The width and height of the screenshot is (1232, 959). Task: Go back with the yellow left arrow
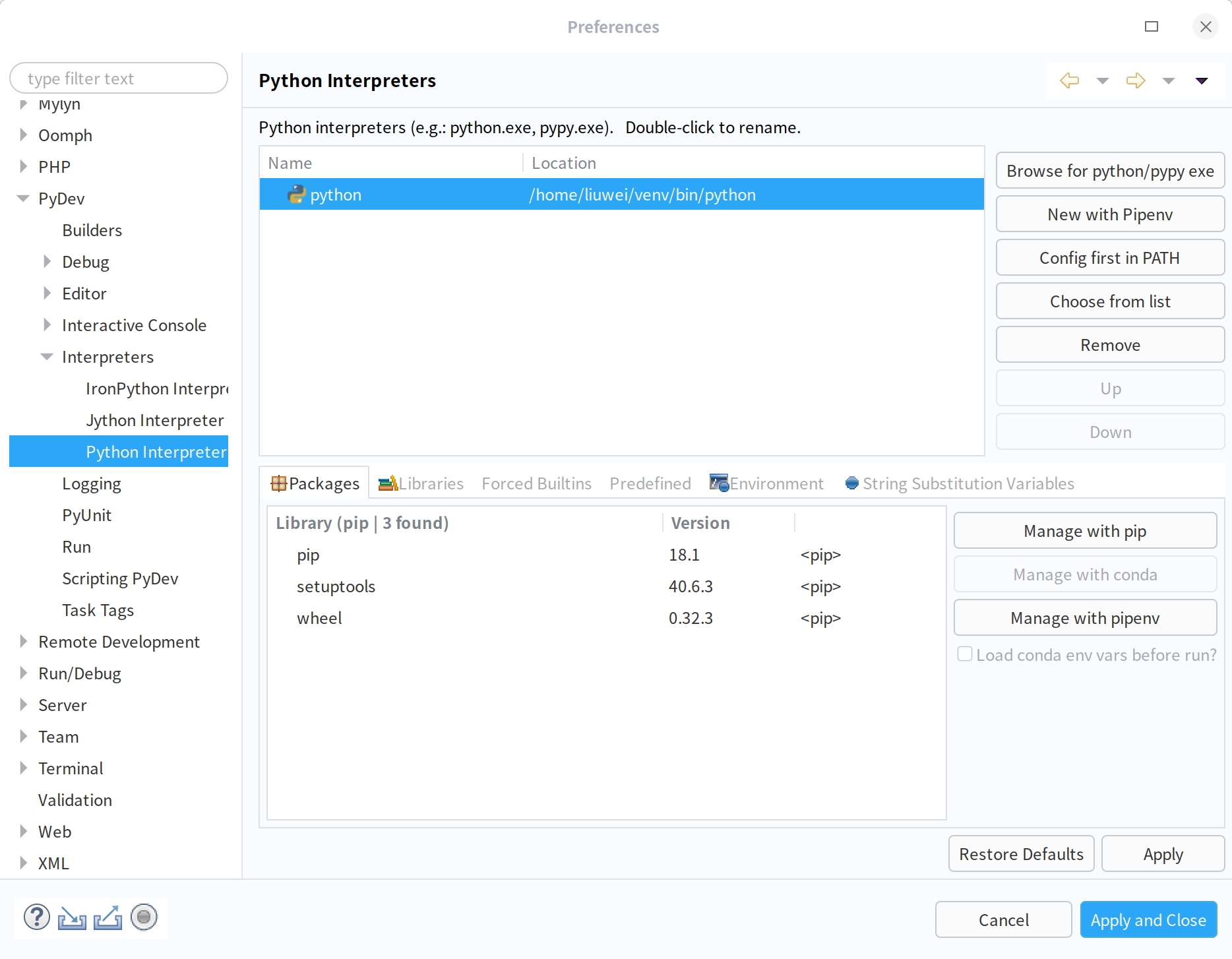pos(1069,80)
